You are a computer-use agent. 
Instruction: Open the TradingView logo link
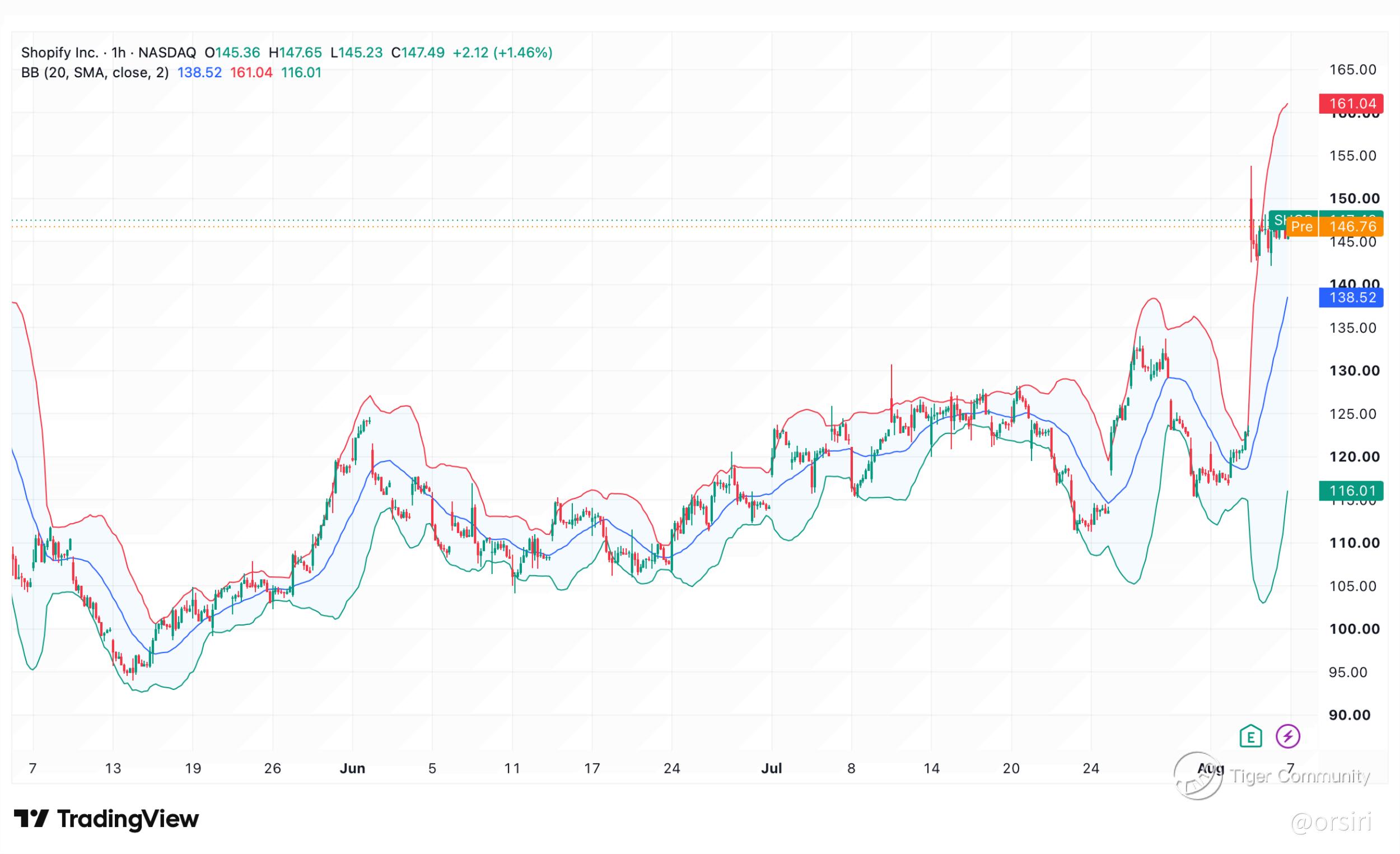click(106, 819)
